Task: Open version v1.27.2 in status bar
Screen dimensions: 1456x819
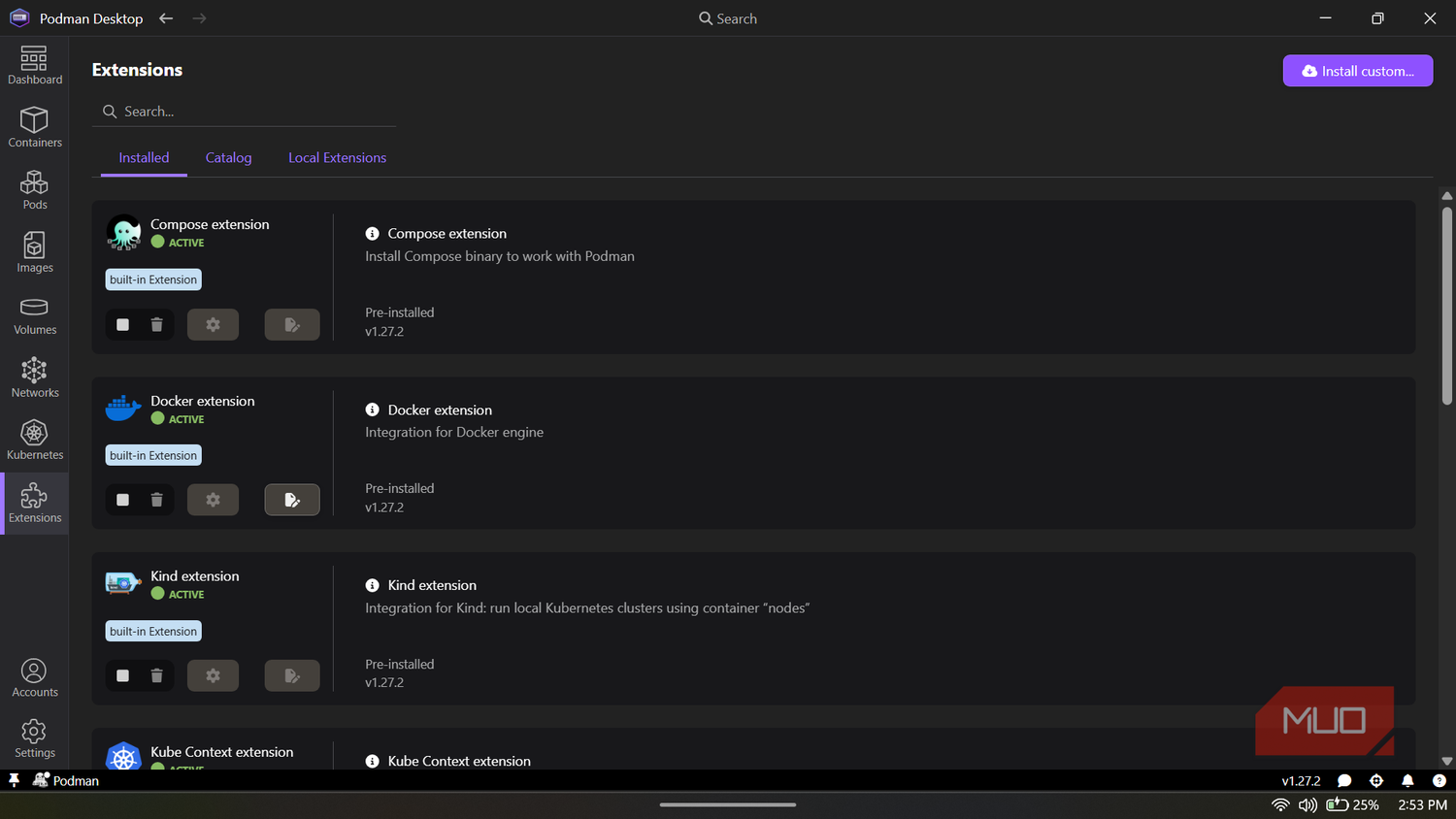Action: pyautogui.click(x=1301, y=780)
